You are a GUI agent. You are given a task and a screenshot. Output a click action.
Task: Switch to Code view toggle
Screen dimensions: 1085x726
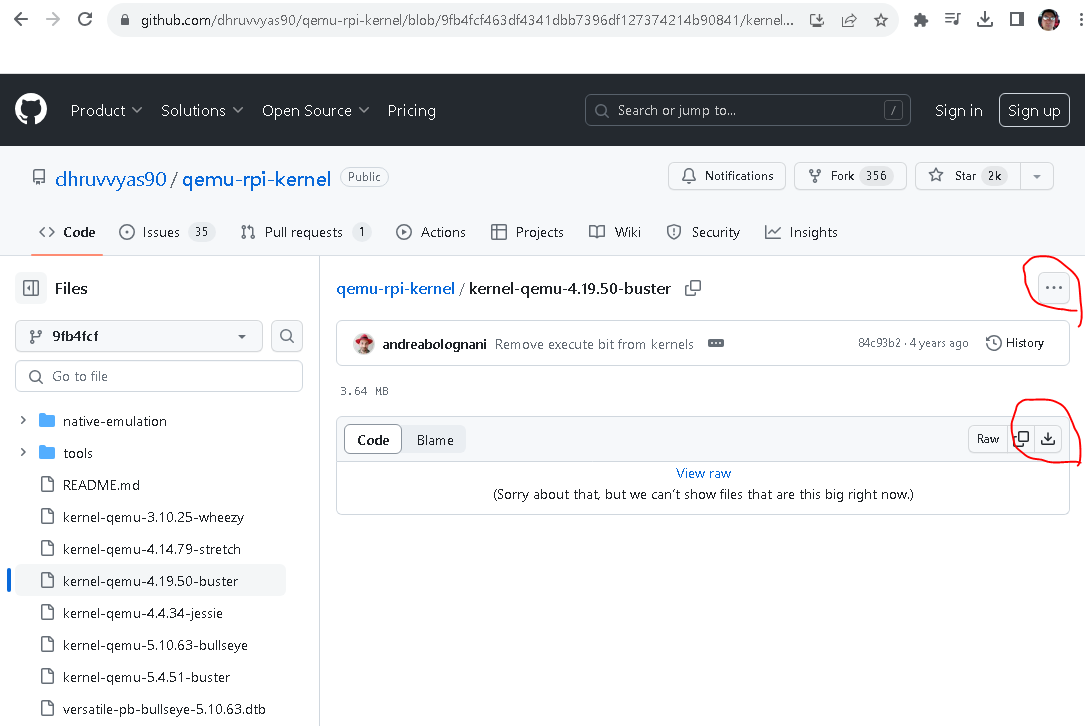[x=373, y=439]
